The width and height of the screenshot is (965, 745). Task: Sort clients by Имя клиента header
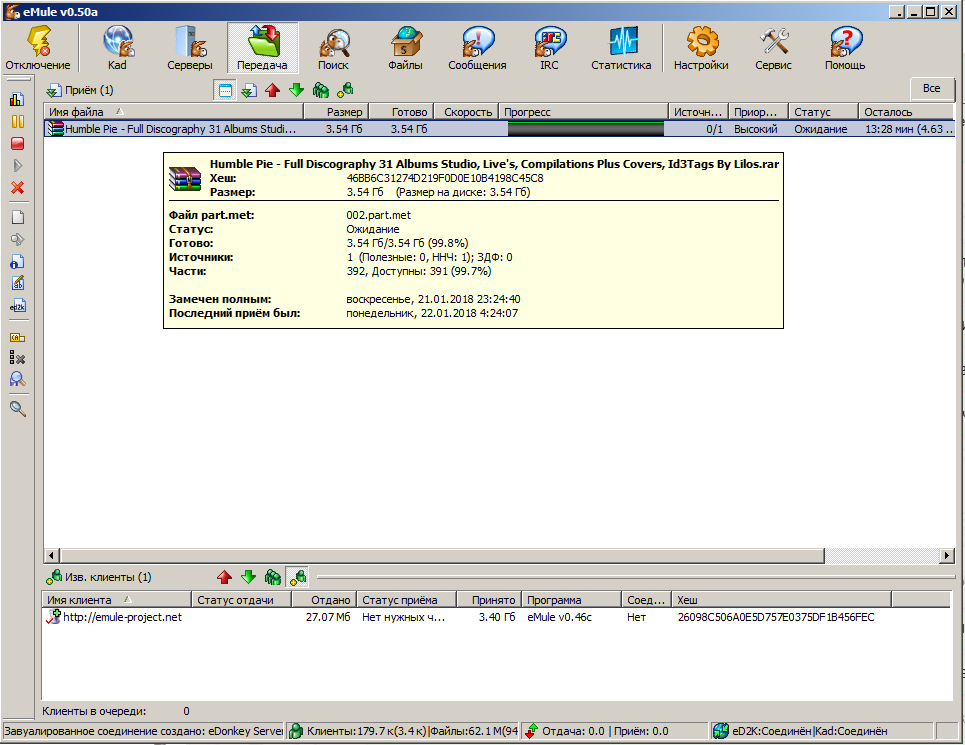point(116,600)
